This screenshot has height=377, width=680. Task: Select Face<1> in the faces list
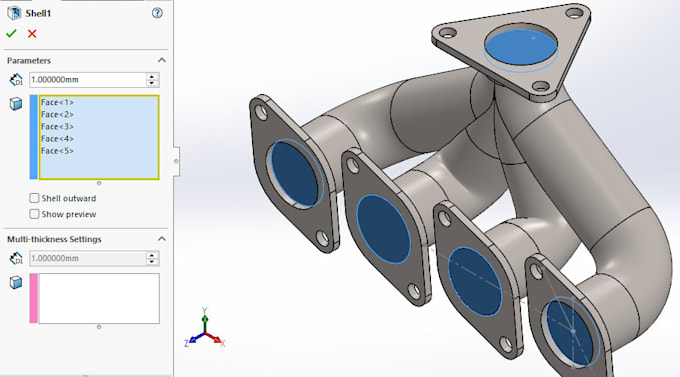coord(57,102)
